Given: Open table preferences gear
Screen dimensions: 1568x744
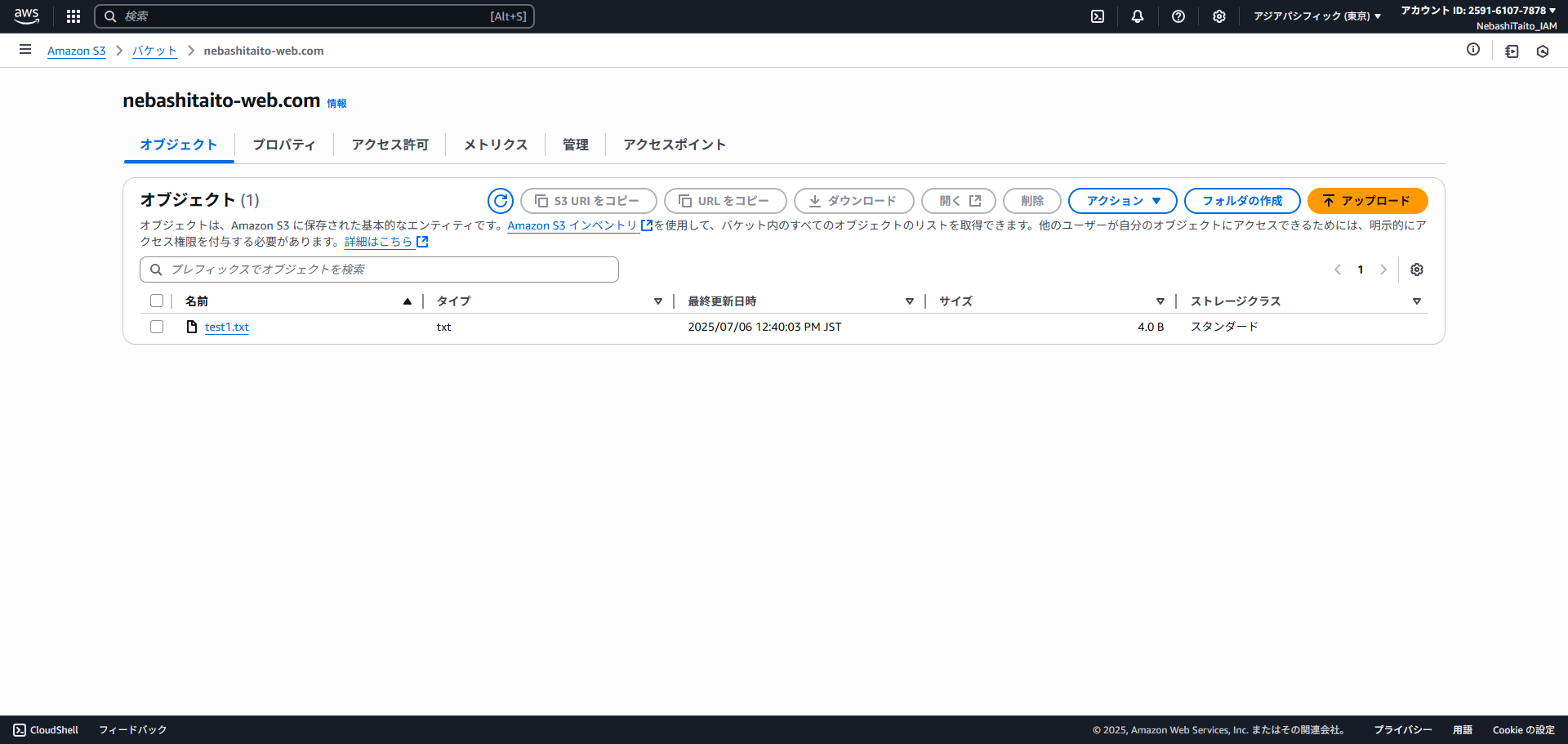Looking at the screenshot, I should pyautogui.click(x=1417, y=270).
